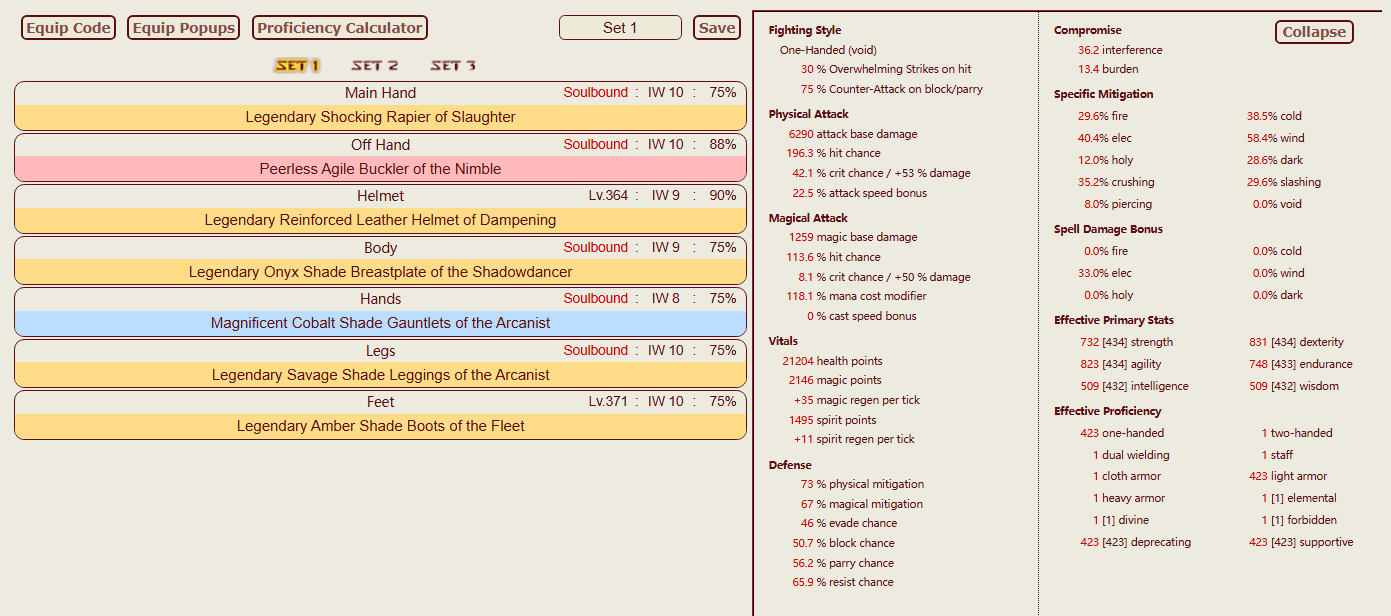Switch to the SET 3 tab

point(453,66)
